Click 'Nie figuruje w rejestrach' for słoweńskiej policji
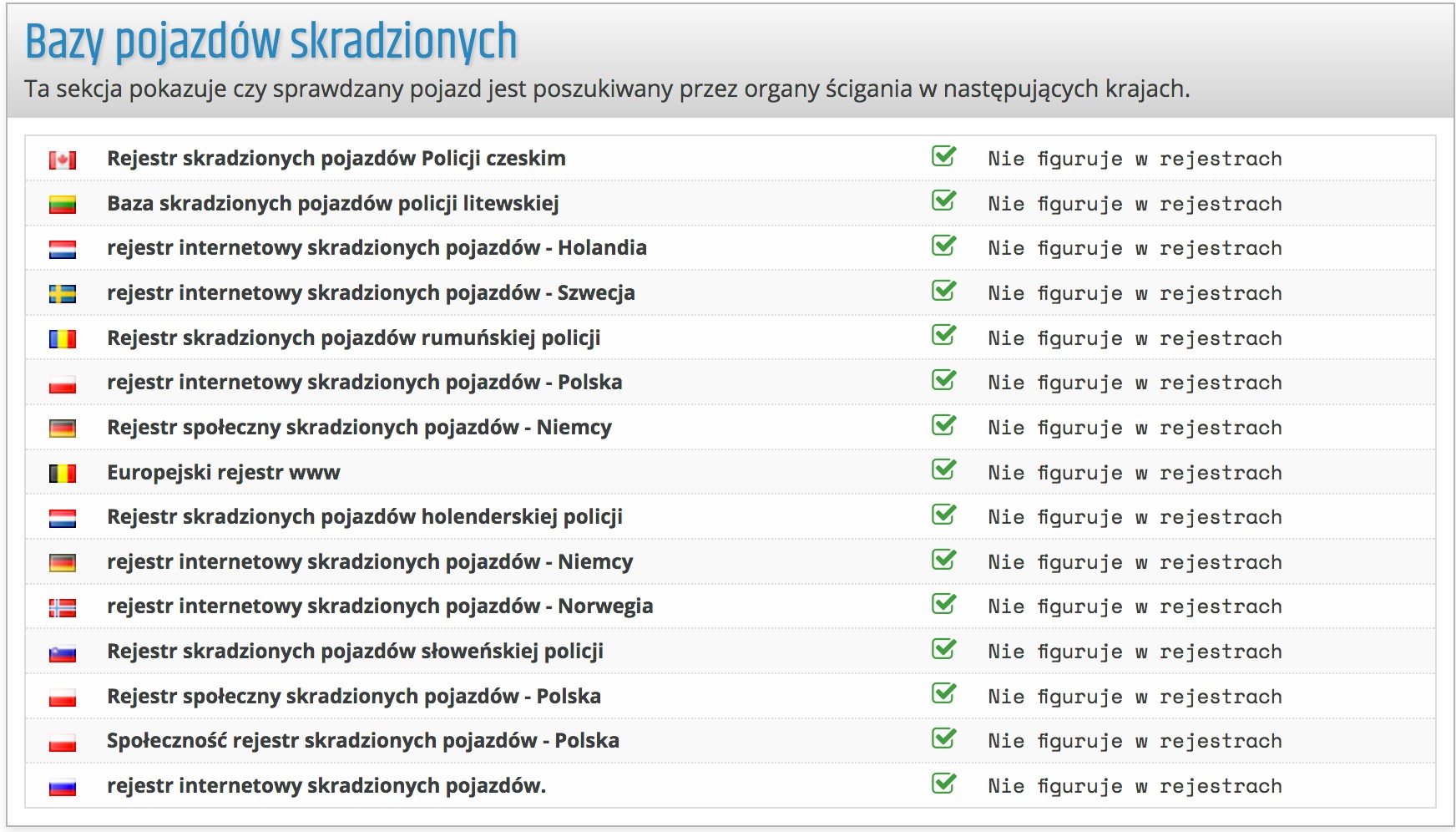Image resolution: width=1456 pixels, height=832 pixels. [1135, 652]
